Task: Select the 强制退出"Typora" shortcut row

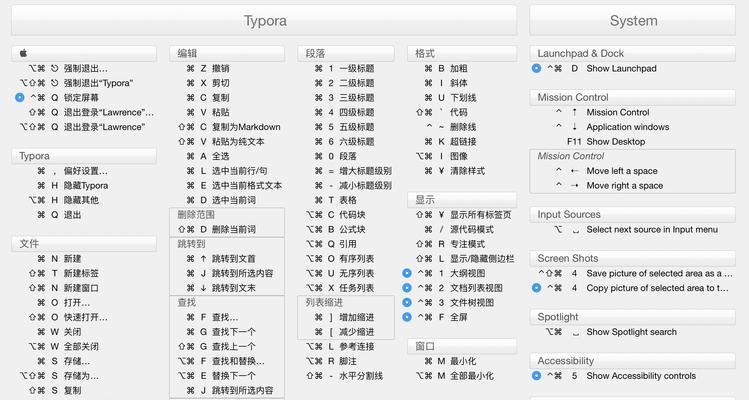Action: (76, 83)
